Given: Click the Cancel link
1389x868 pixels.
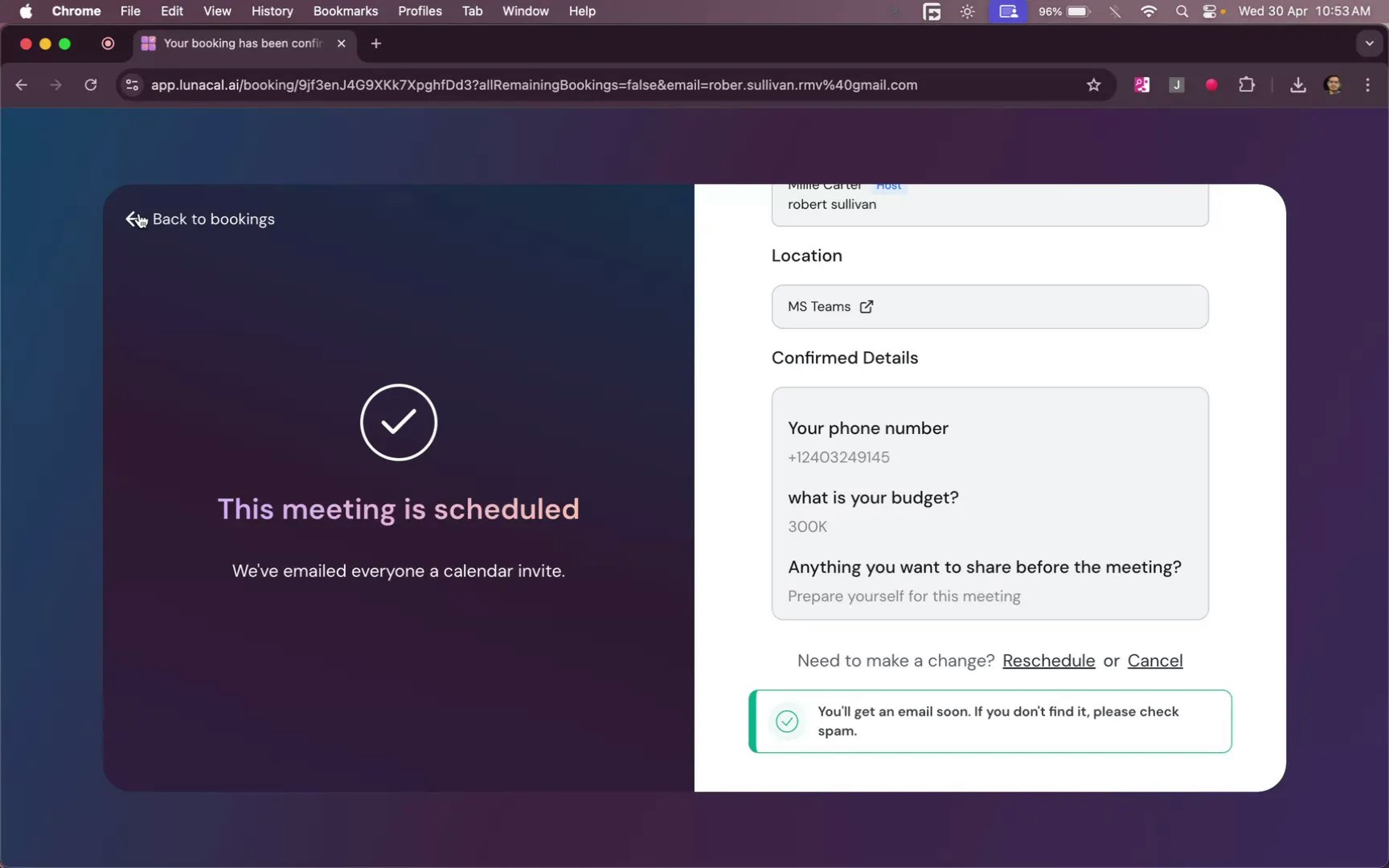Looking at the screenshot, I should coord(1155,661).
